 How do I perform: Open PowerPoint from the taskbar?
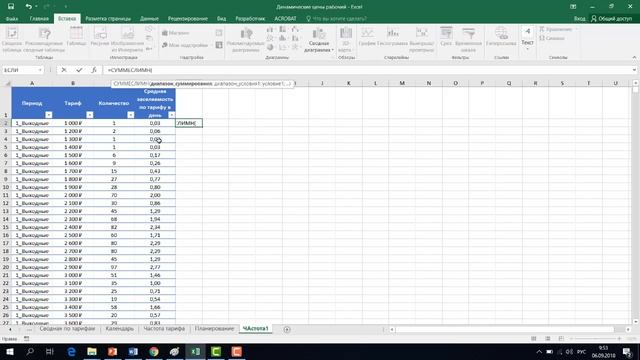tap(112, 351)
